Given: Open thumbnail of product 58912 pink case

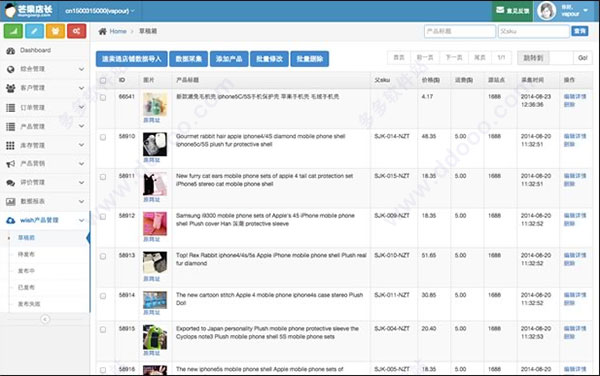Looking at the screenshot, I should pyautogui.click(x=155, y=224).
